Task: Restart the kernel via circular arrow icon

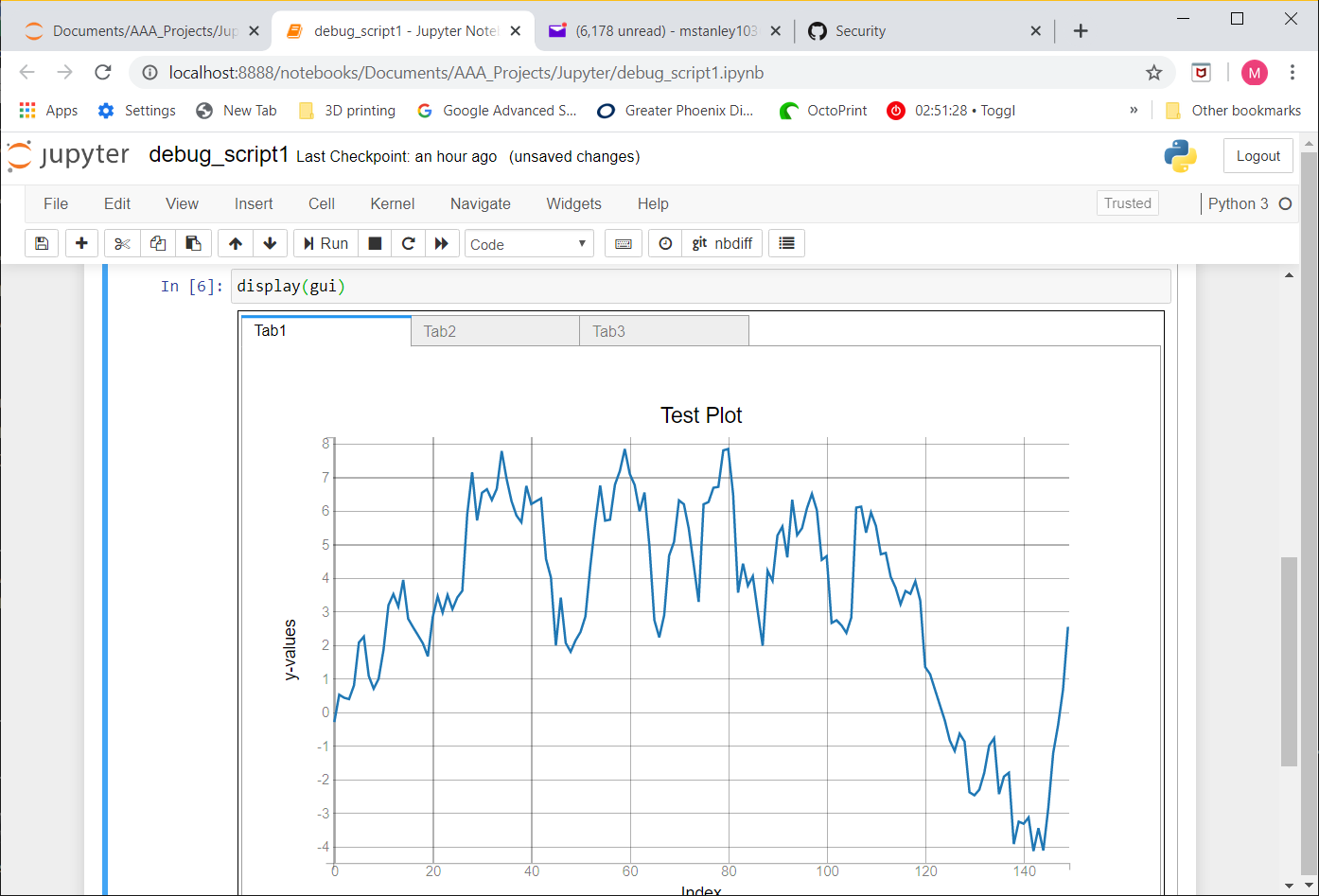Action: [408, 243]
